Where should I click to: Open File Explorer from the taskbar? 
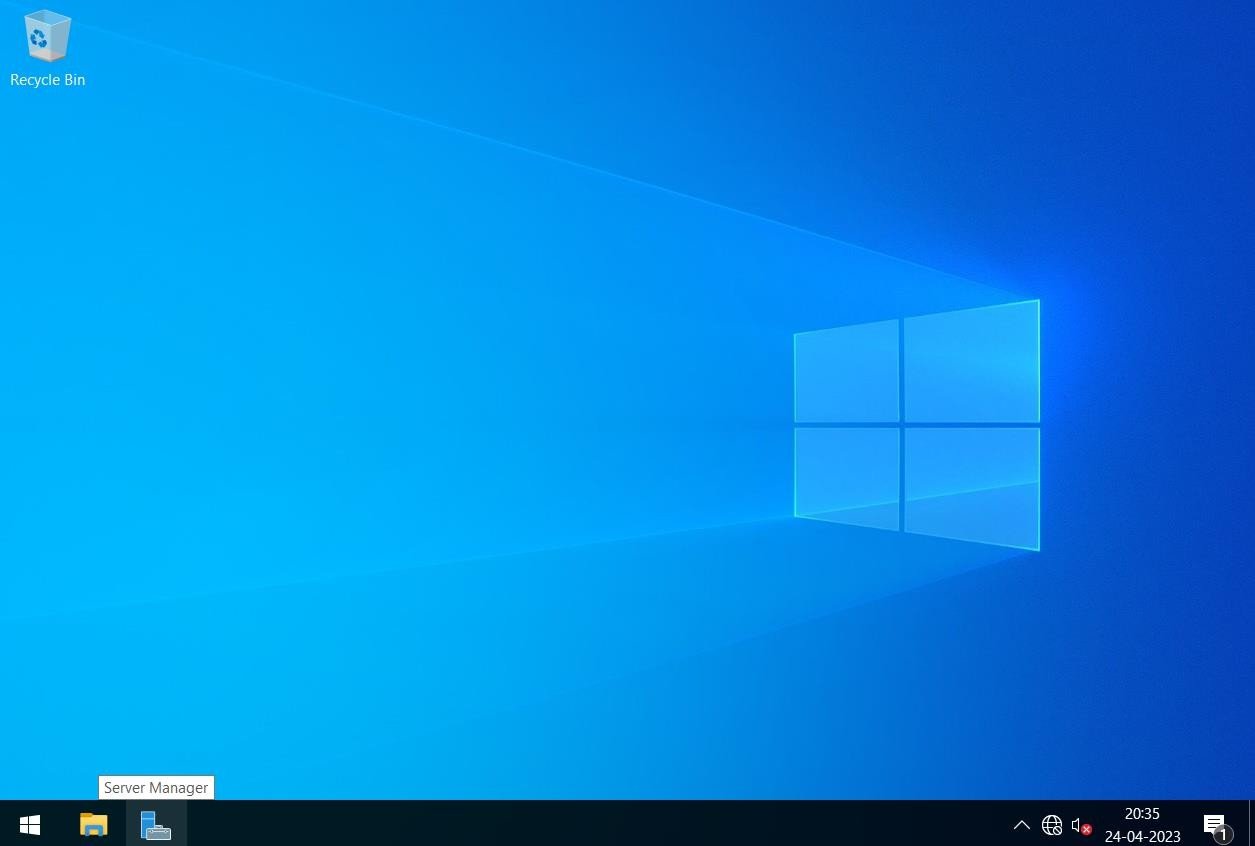click(93, 824)
